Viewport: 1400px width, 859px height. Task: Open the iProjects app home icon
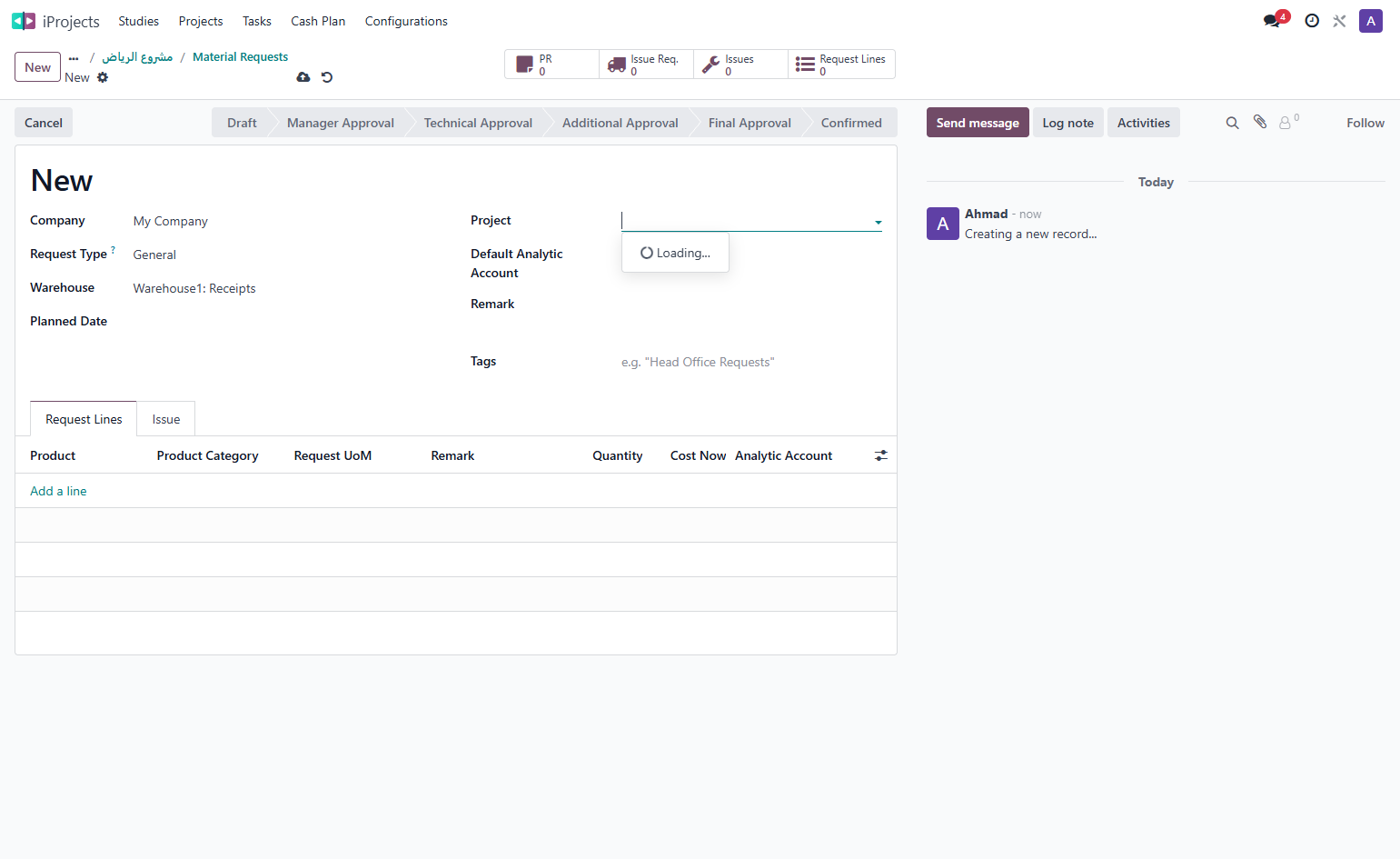click(x=24, y=21)
